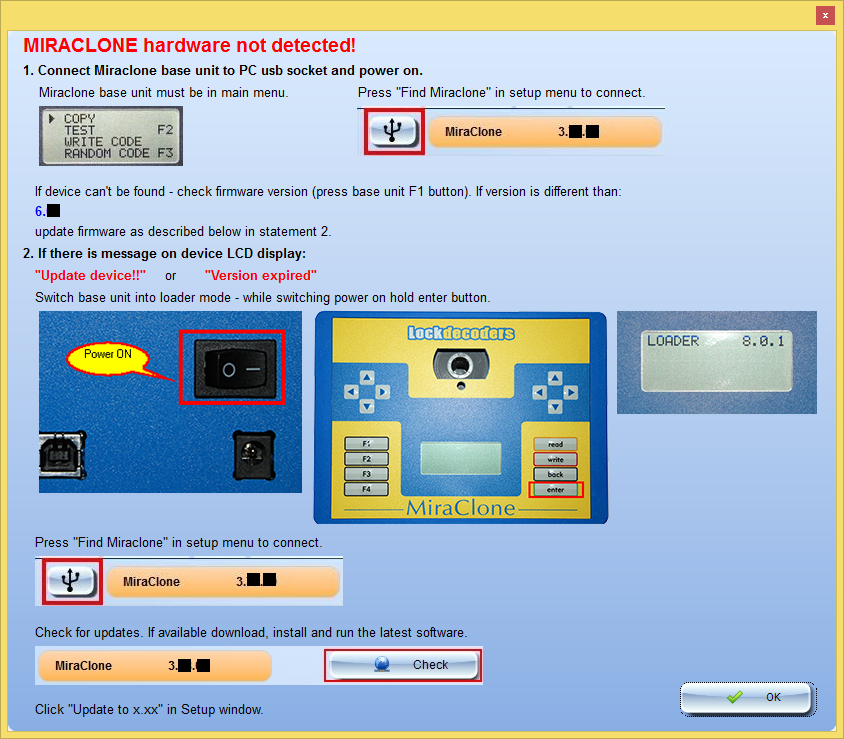This screenshot has height=739, width=844.
Task: Click the text "Miraclone base unit must be in main menu."
Action: coord(164,93)
